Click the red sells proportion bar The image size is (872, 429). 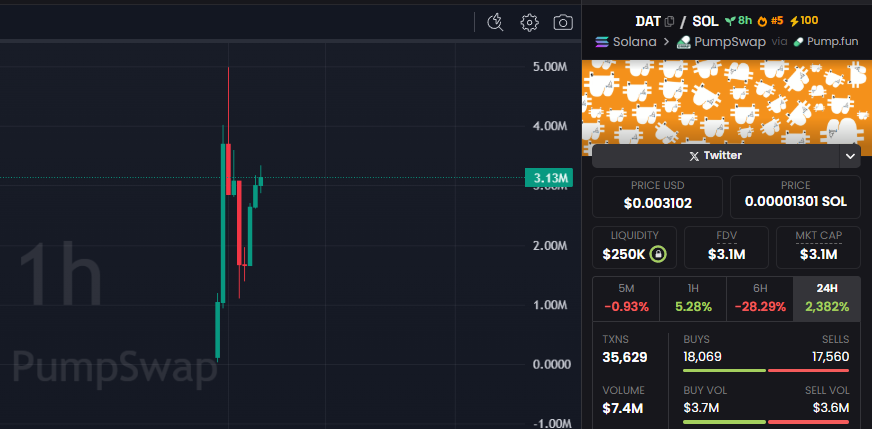tap(809, 370)
